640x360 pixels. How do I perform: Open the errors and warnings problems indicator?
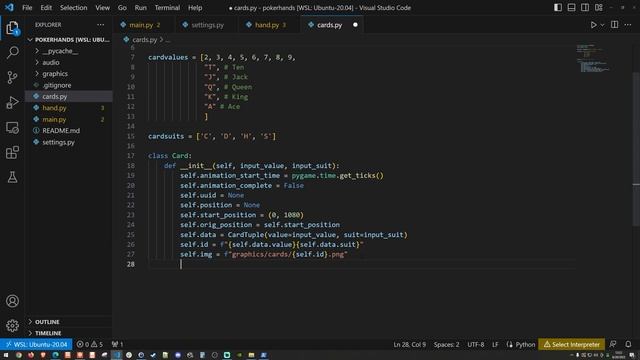click(x=90, y=344)
